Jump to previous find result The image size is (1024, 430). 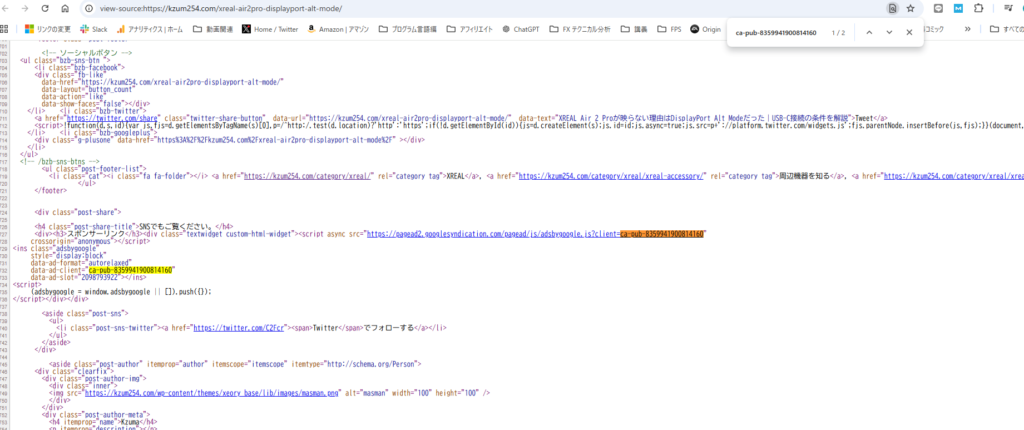868,32
